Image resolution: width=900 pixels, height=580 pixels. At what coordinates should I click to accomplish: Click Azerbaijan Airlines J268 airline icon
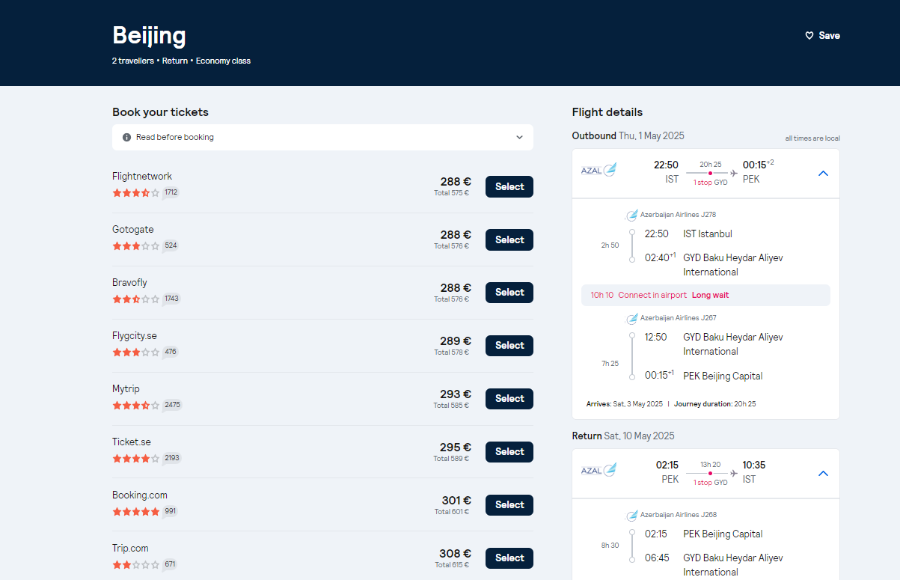coord(631,516)
